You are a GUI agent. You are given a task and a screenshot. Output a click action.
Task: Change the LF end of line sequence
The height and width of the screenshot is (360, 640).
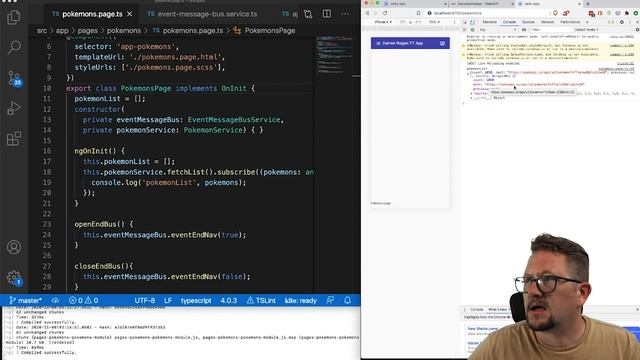pyautogui.click(x=168, y=300)
